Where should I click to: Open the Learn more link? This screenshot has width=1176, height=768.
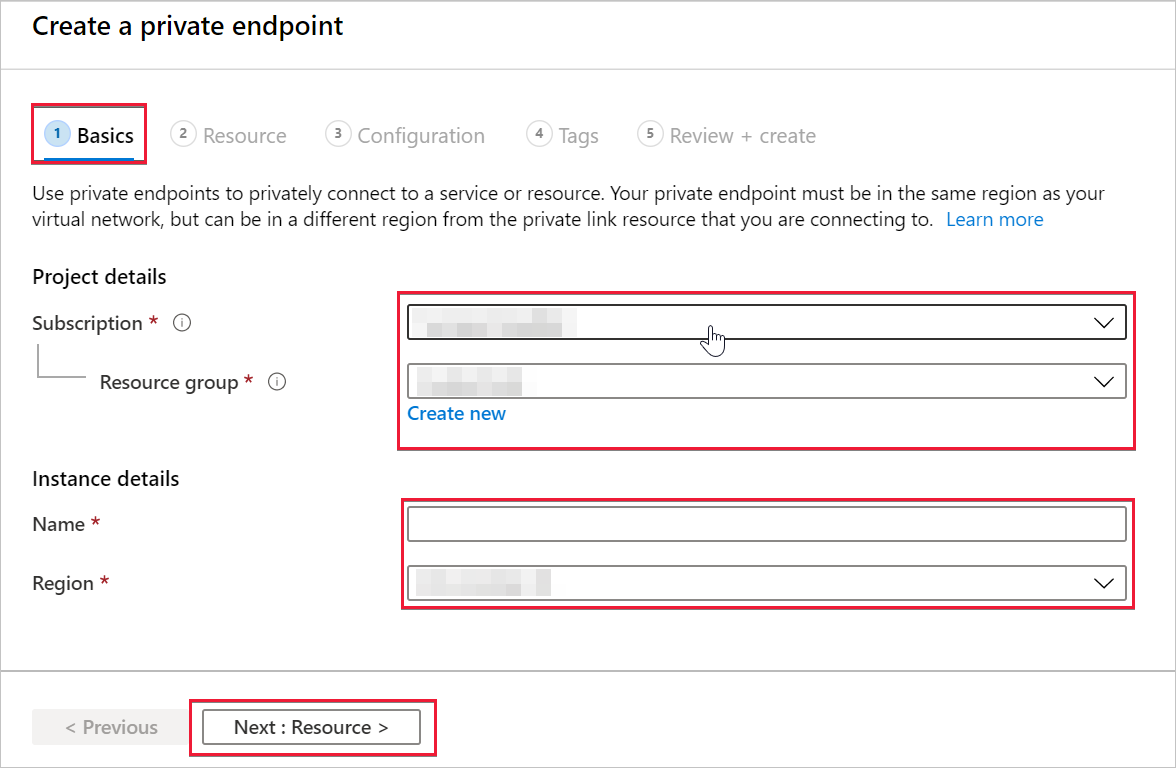(994, 220)
